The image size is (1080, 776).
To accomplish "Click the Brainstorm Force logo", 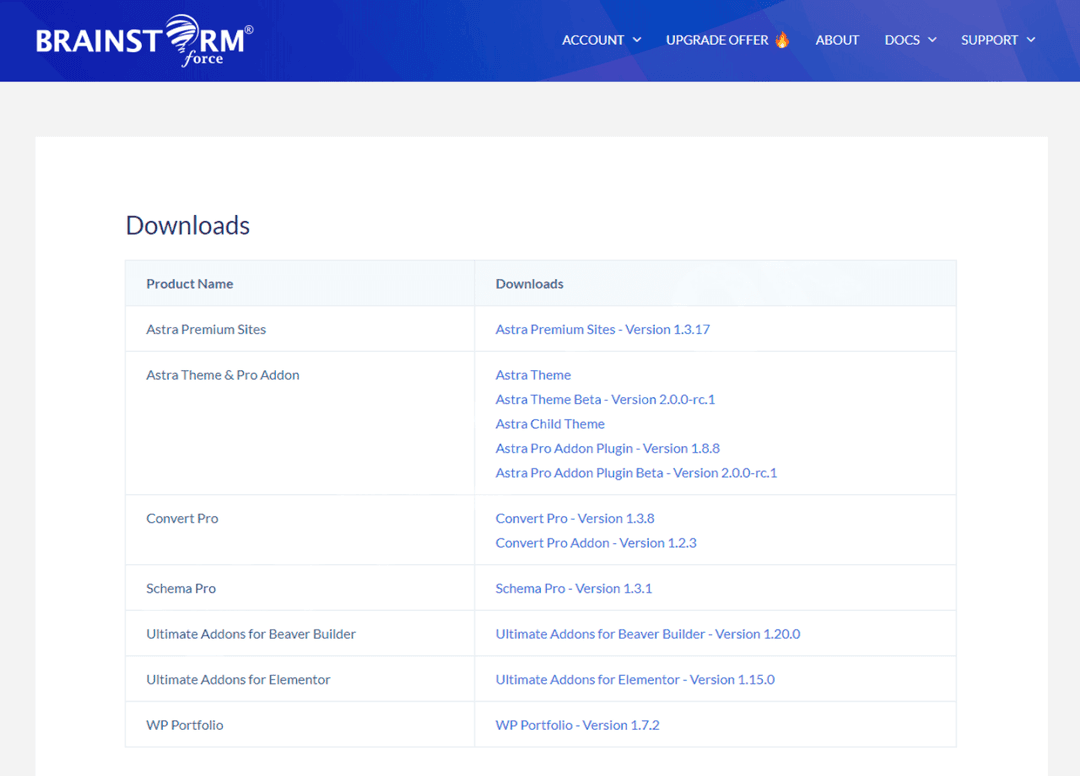I will coord(144,41).
